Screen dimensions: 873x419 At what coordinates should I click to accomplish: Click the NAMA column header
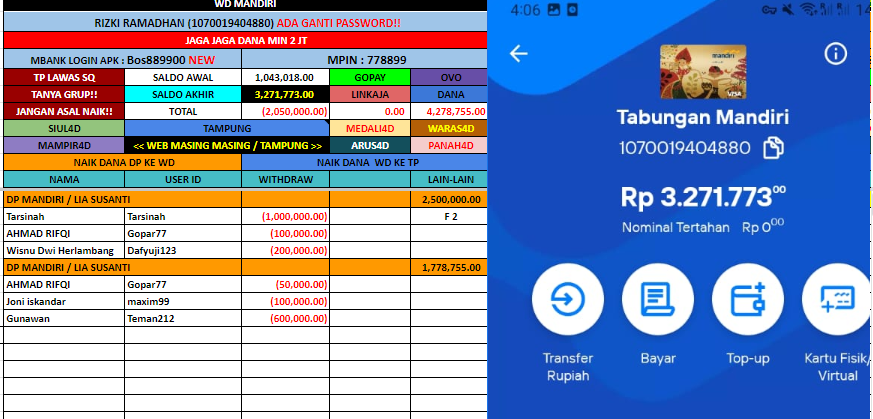click(x=64, y=179)
